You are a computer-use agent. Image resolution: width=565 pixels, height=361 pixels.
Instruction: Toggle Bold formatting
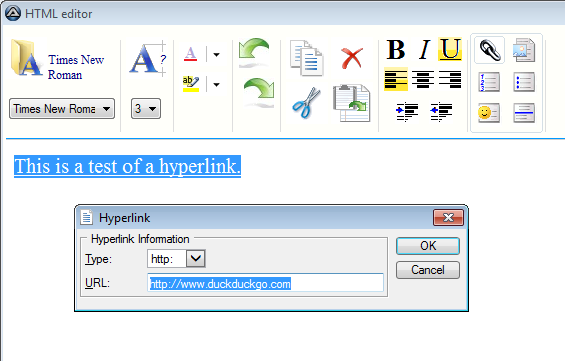pos(396,49)
